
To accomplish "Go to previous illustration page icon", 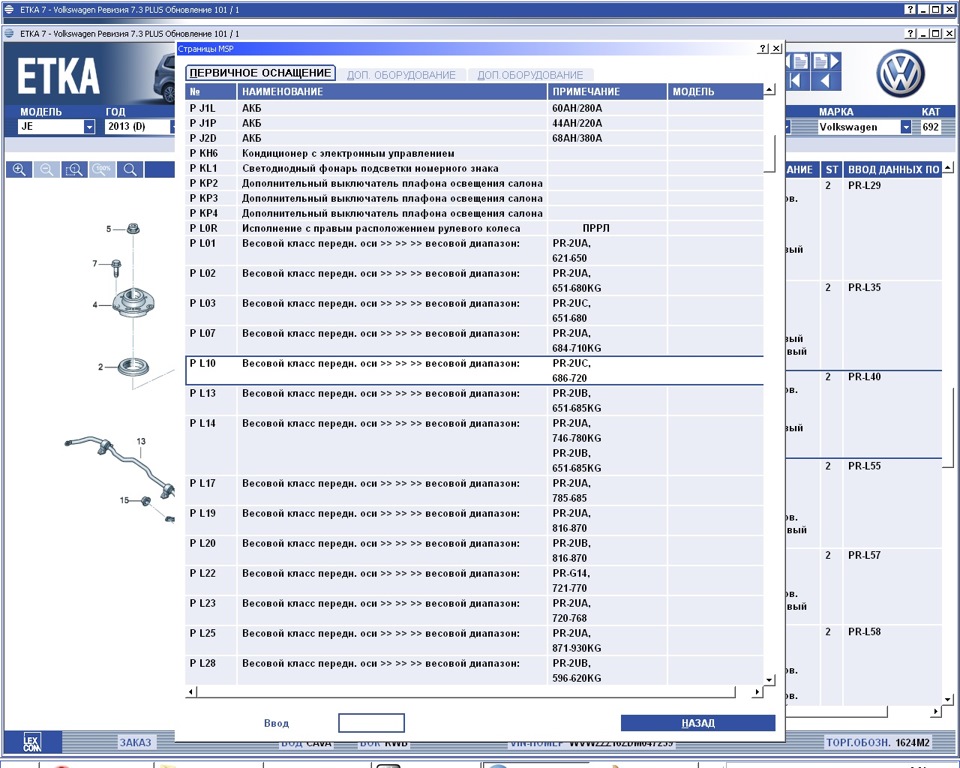I will tap(800, 61).
